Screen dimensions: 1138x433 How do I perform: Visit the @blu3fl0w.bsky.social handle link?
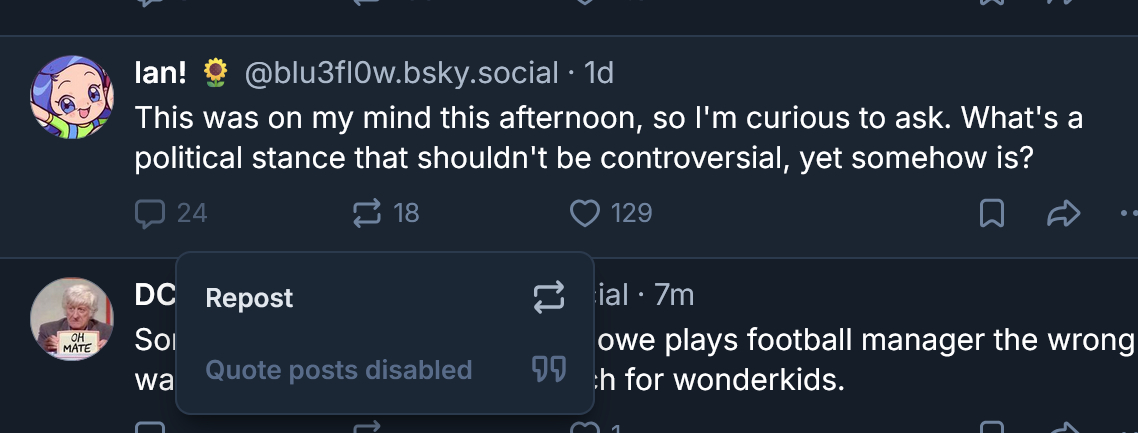(401, 73)
